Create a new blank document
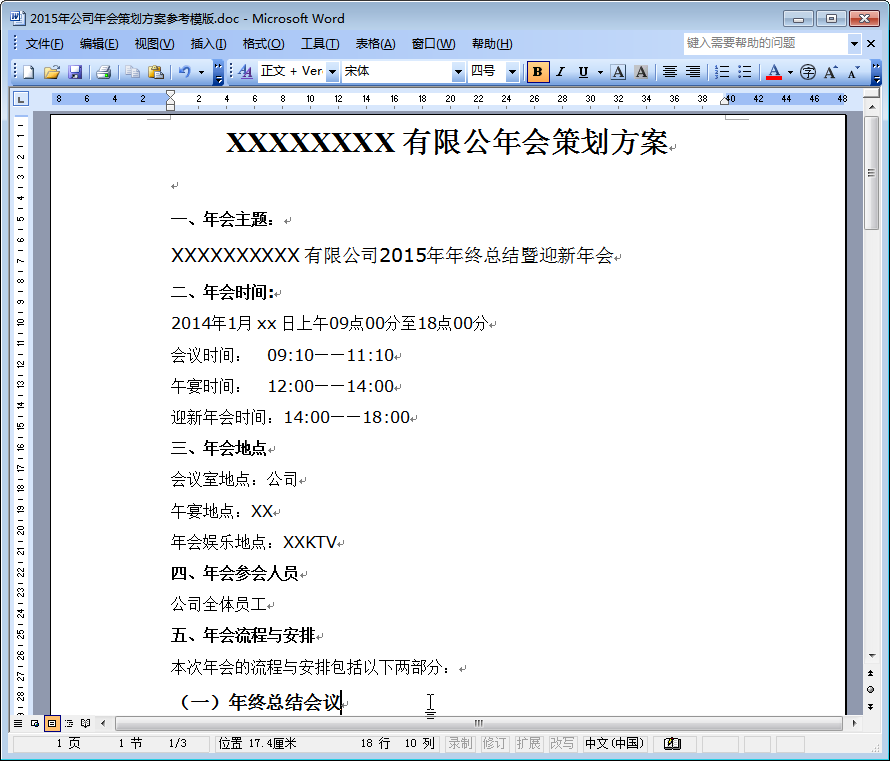The height and width of the screenshot is (761, 890). pos(27,71)
